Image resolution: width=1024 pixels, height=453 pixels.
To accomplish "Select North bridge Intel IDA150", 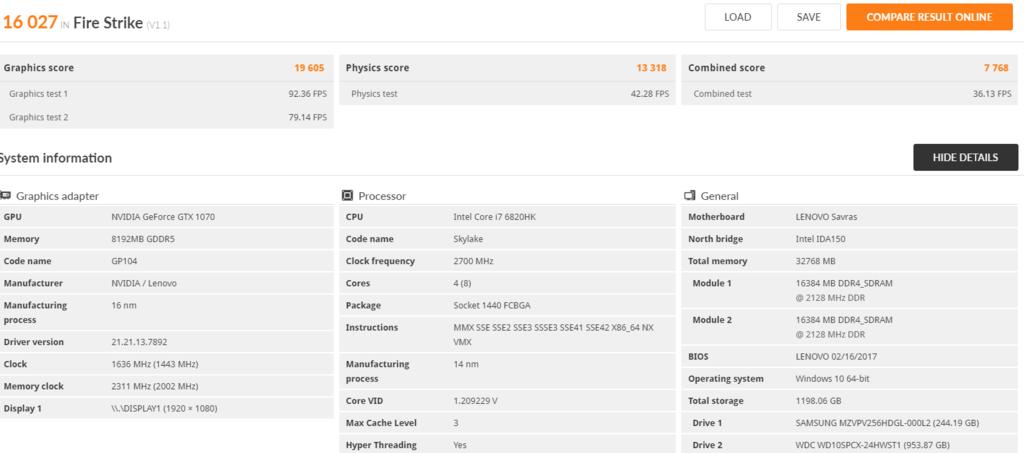I will [821, 239].
